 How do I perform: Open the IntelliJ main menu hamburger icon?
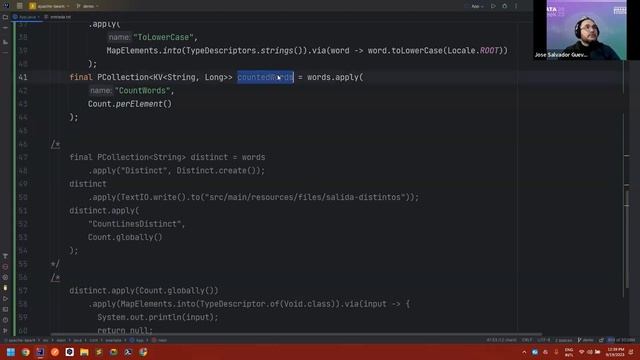(x=19, y=6)
